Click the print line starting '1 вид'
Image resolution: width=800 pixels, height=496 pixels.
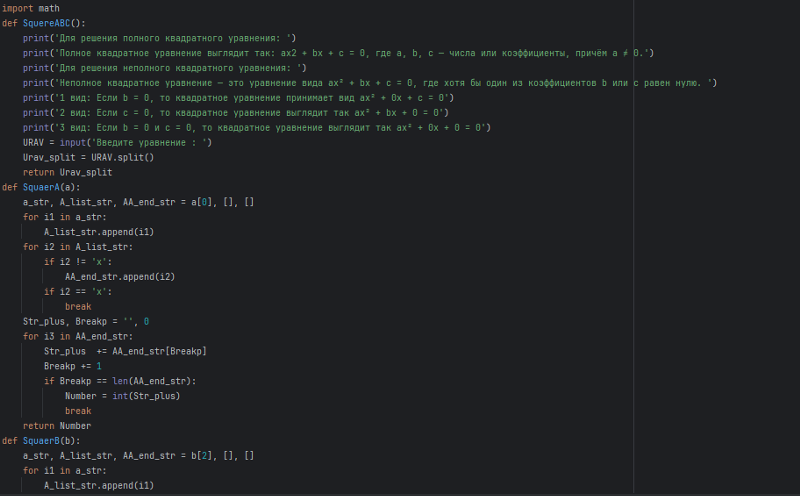(x=238, y=97)
